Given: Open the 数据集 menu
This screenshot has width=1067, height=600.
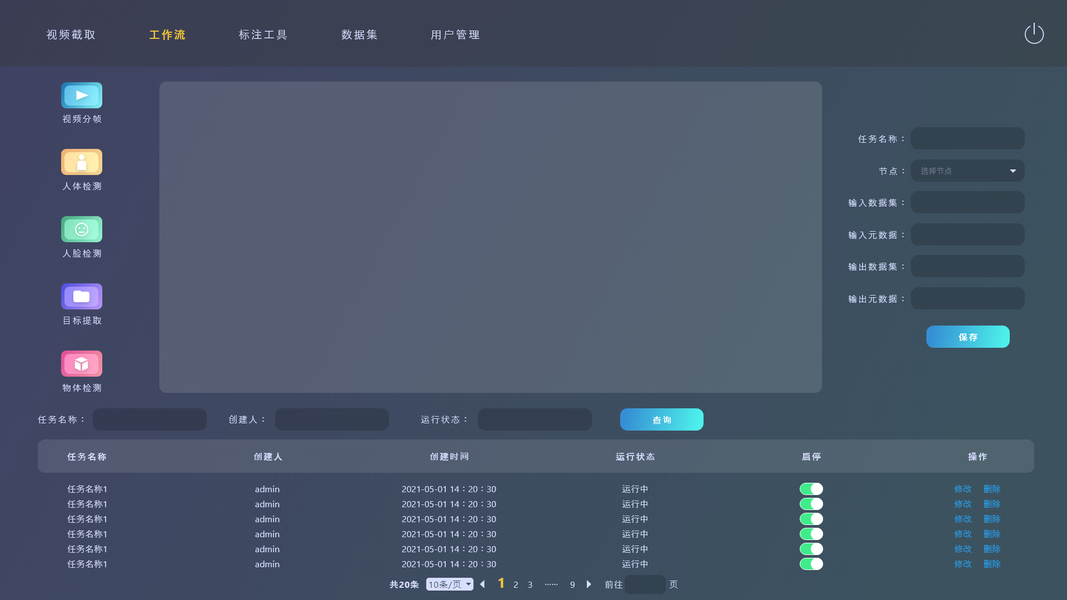Looking at the screenshot, I should 359,35.
